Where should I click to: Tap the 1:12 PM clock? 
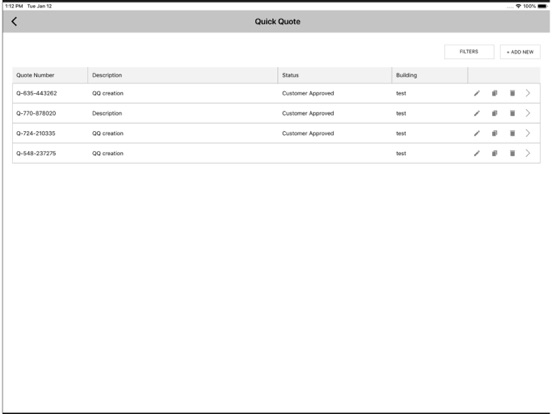14,6
